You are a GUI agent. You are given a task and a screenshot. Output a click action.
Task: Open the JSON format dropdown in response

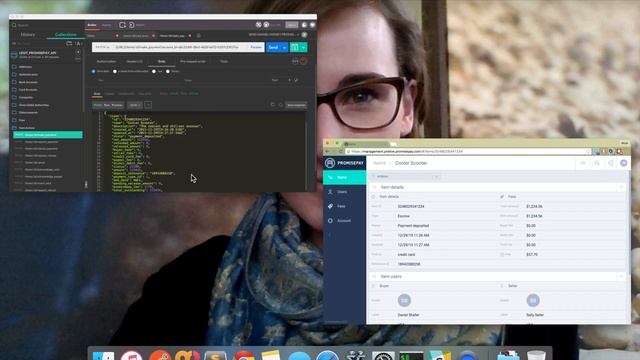pos(134,105)
